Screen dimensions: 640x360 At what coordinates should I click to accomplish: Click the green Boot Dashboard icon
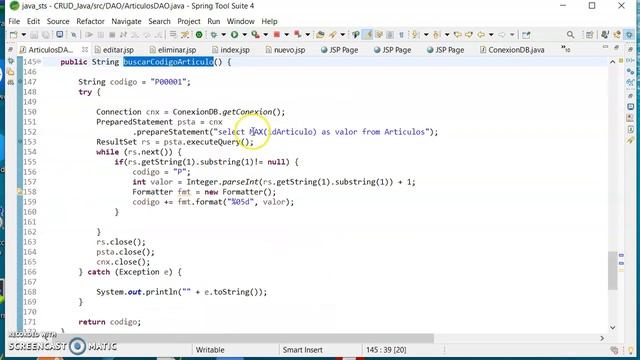(x=199, y=35)
